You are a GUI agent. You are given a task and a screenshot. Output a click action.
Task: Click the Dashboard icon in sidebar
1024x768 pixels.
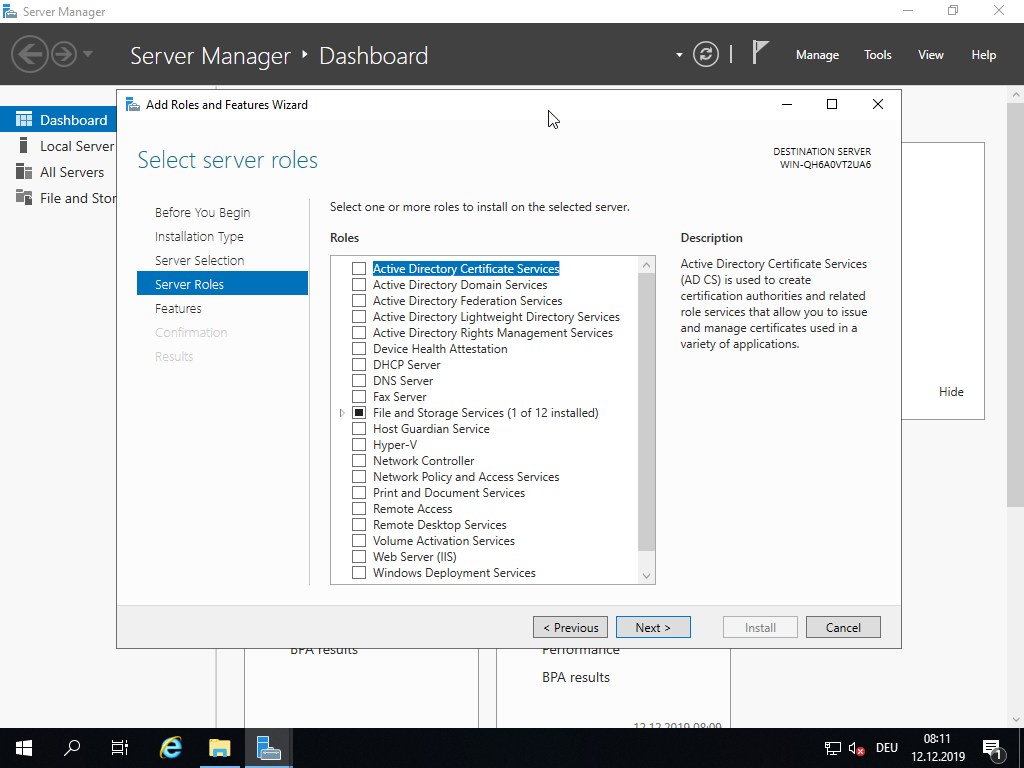[x=24, y=120]
